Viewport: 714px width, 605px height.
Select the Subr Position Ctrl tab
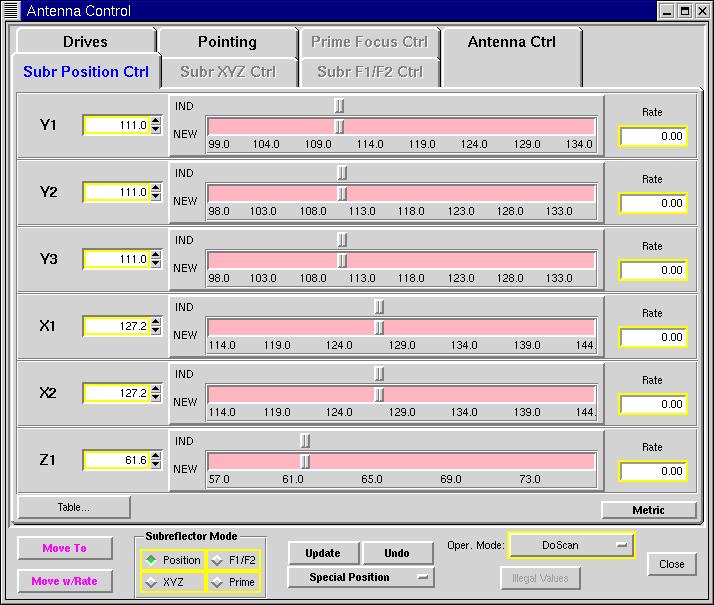pos(86,71)
